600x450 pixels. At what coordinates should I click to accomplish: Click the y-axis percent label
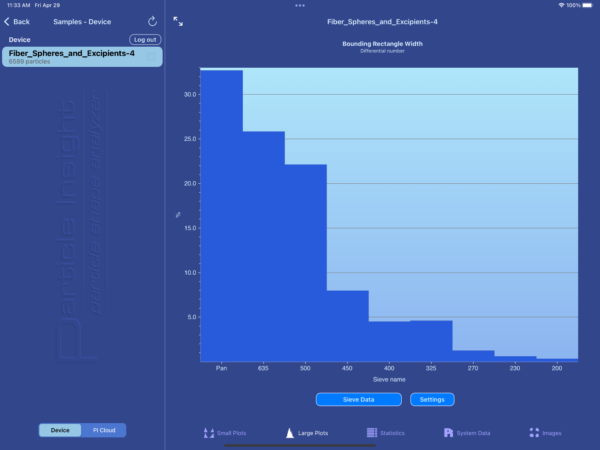coord(179,214)
